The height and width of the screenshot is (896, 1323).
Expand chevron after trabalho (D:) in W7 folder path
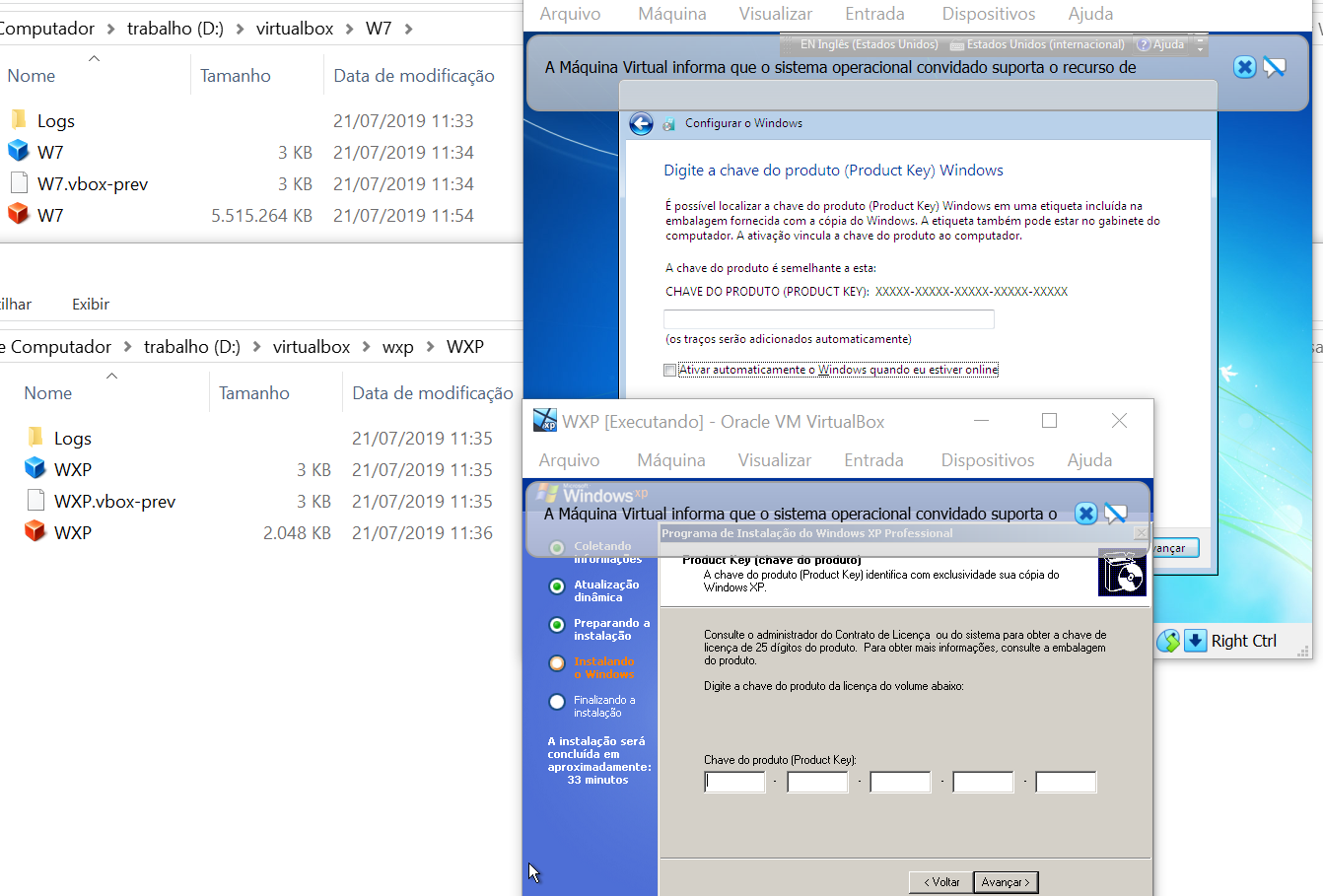[x=240, y=29]
